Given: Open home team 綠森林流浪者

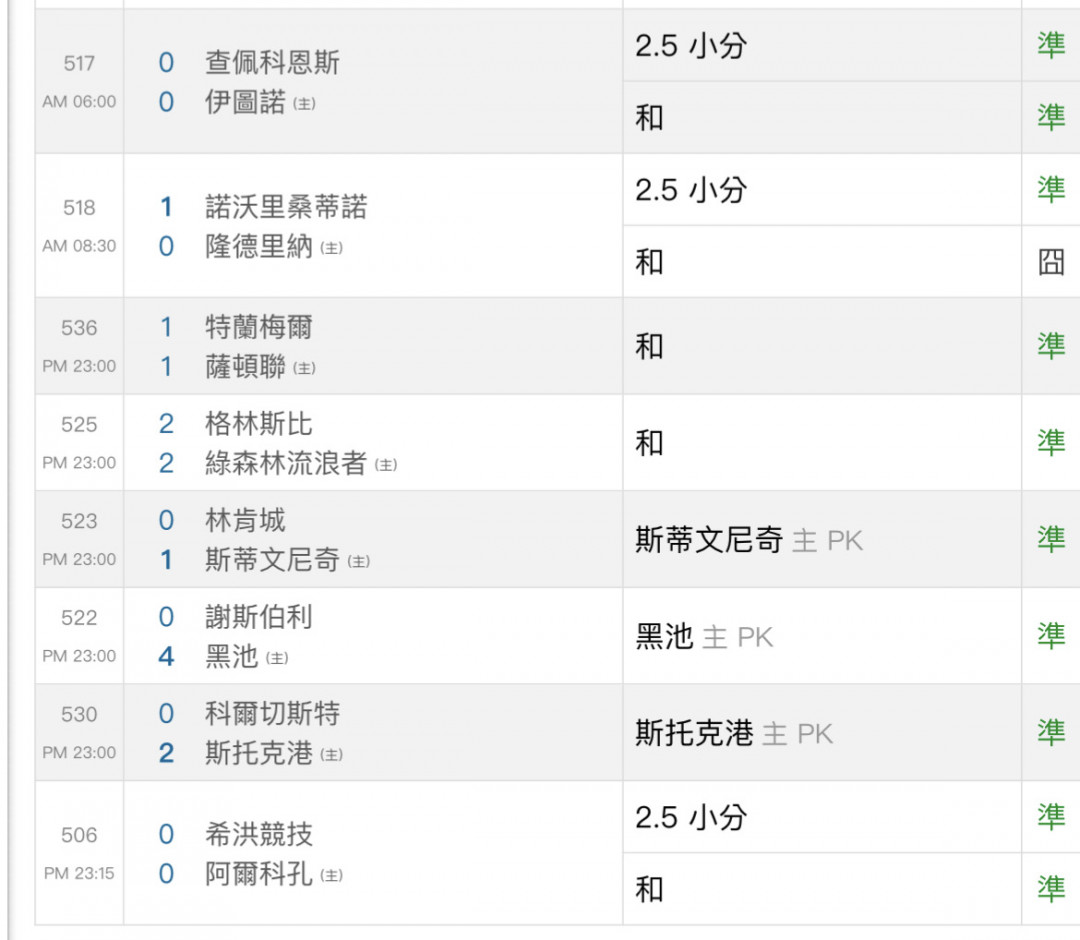Looking at the screenshot, I should [x=286, y=464].
